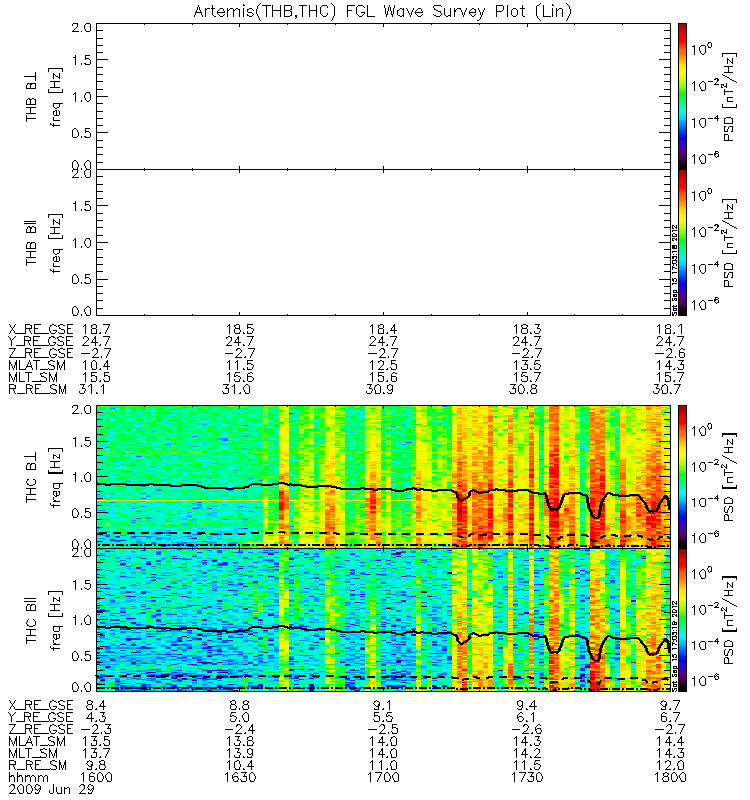Viewport: 750px width, 800px height.
Task: Click the MLT_SM value '14.2'
Action: point(527,754)
